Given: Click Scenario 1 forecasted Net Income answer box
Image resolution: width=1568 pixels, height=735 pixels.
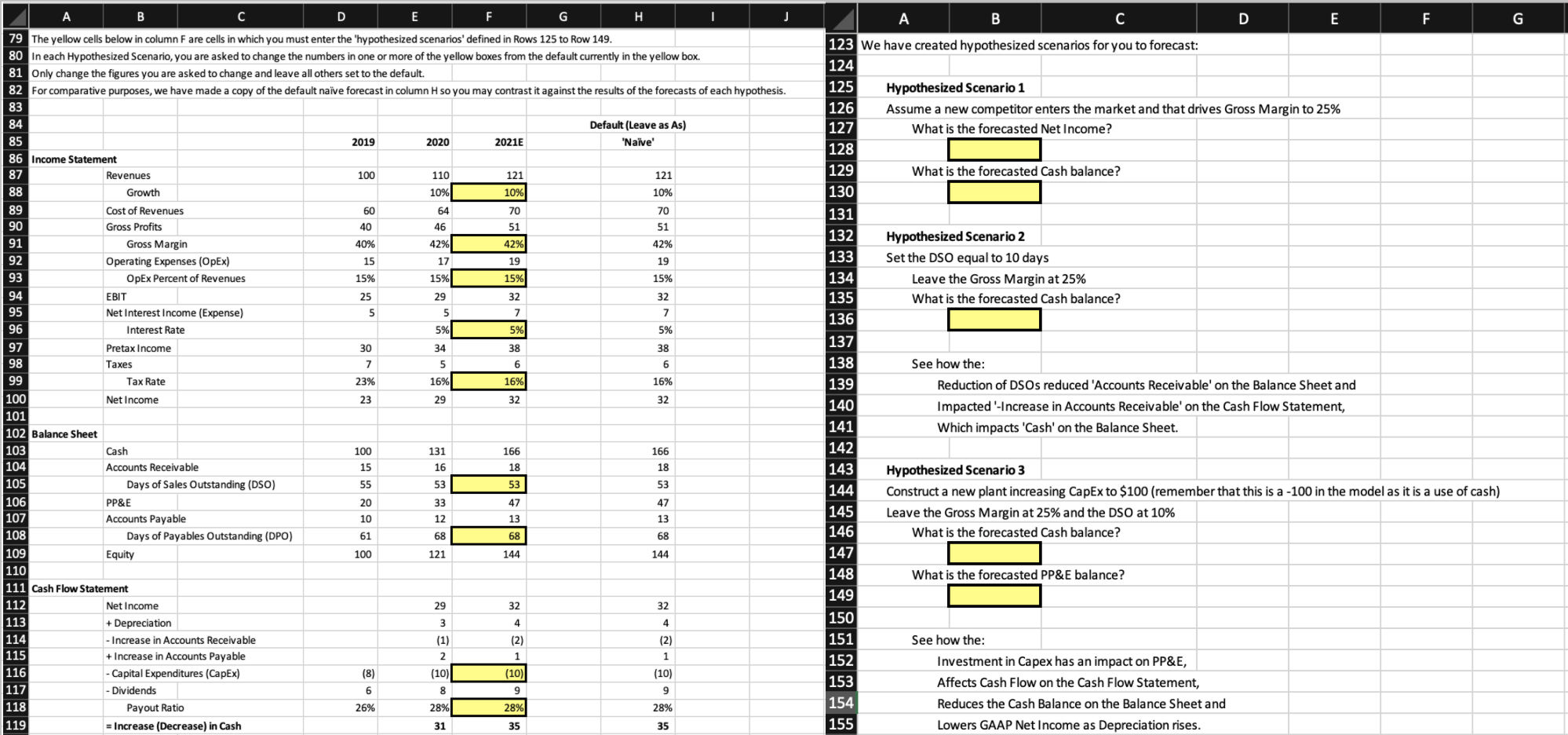Looking at the screenshot, I should pos(994,149).
